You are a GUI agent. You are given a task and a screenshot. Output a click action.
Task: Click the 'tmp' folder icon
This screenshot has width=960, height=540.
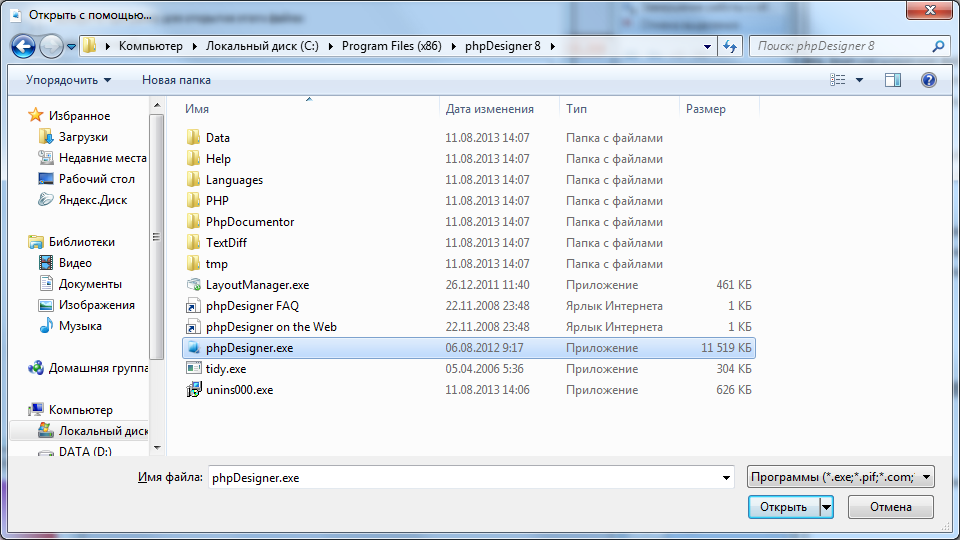pyautogui.click(x=193, y=263)
